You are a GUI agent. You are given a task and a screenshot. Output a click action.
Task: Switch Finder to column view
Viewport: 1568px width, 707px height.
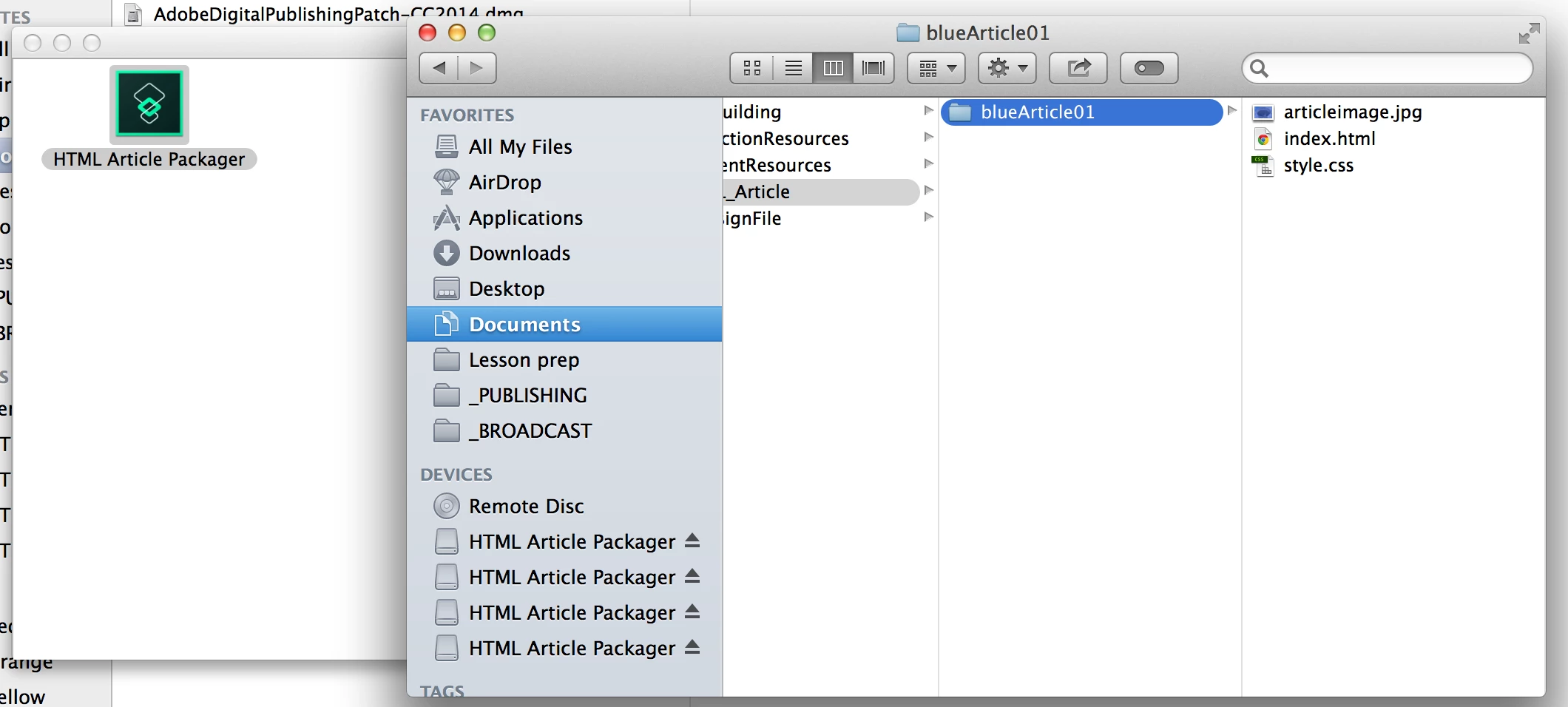point(833,68)
